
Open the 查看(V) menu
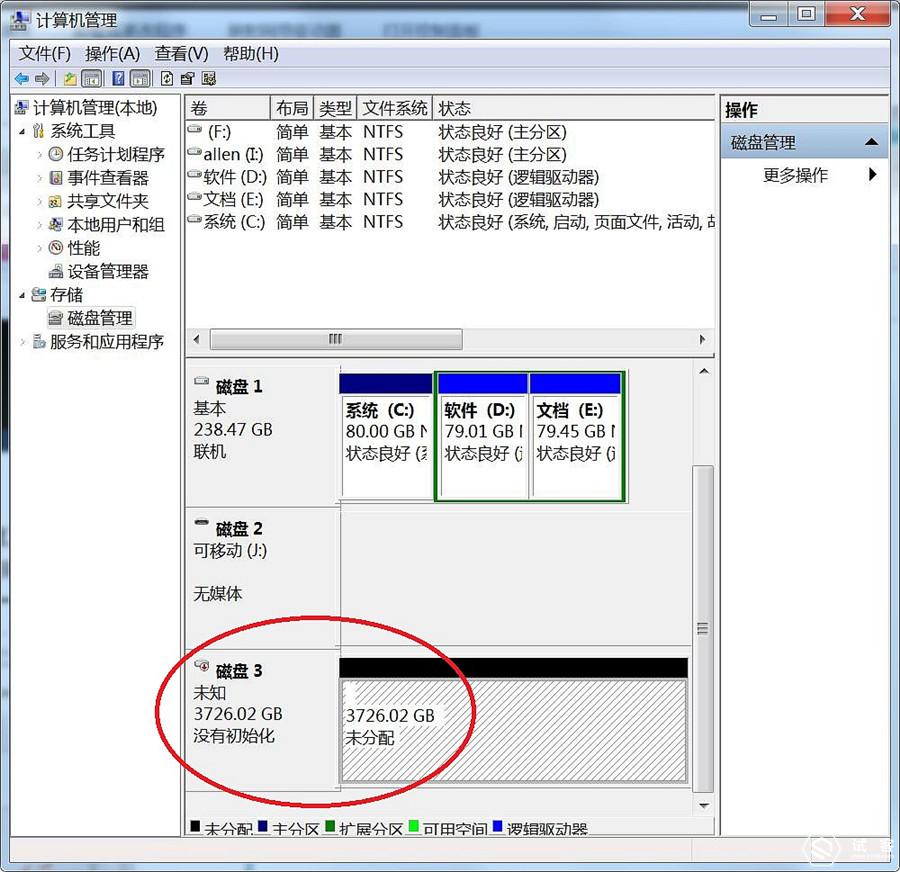181,54
